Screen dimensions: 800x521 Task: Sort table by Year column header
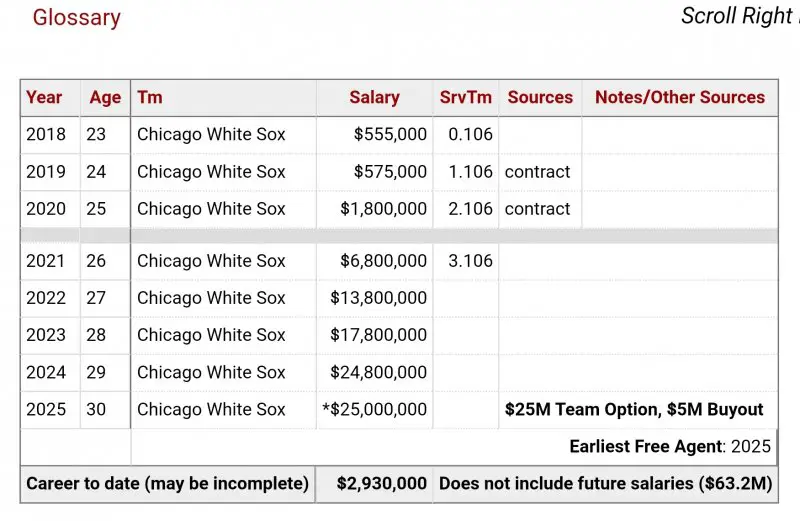click(44, 97)
